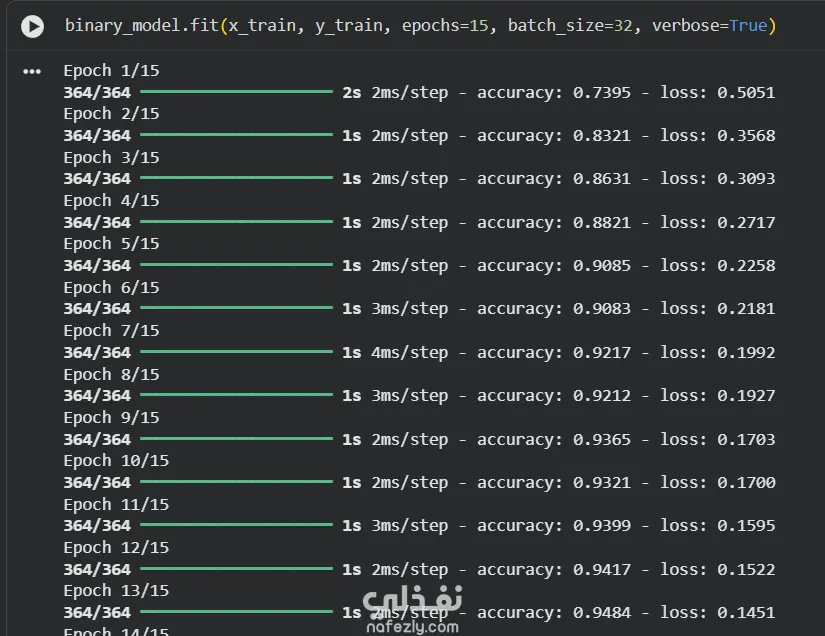The height and width of the screenshot is (636, 825).
Task: Click loss value 0.5051
Action: (x=746, y=93)
